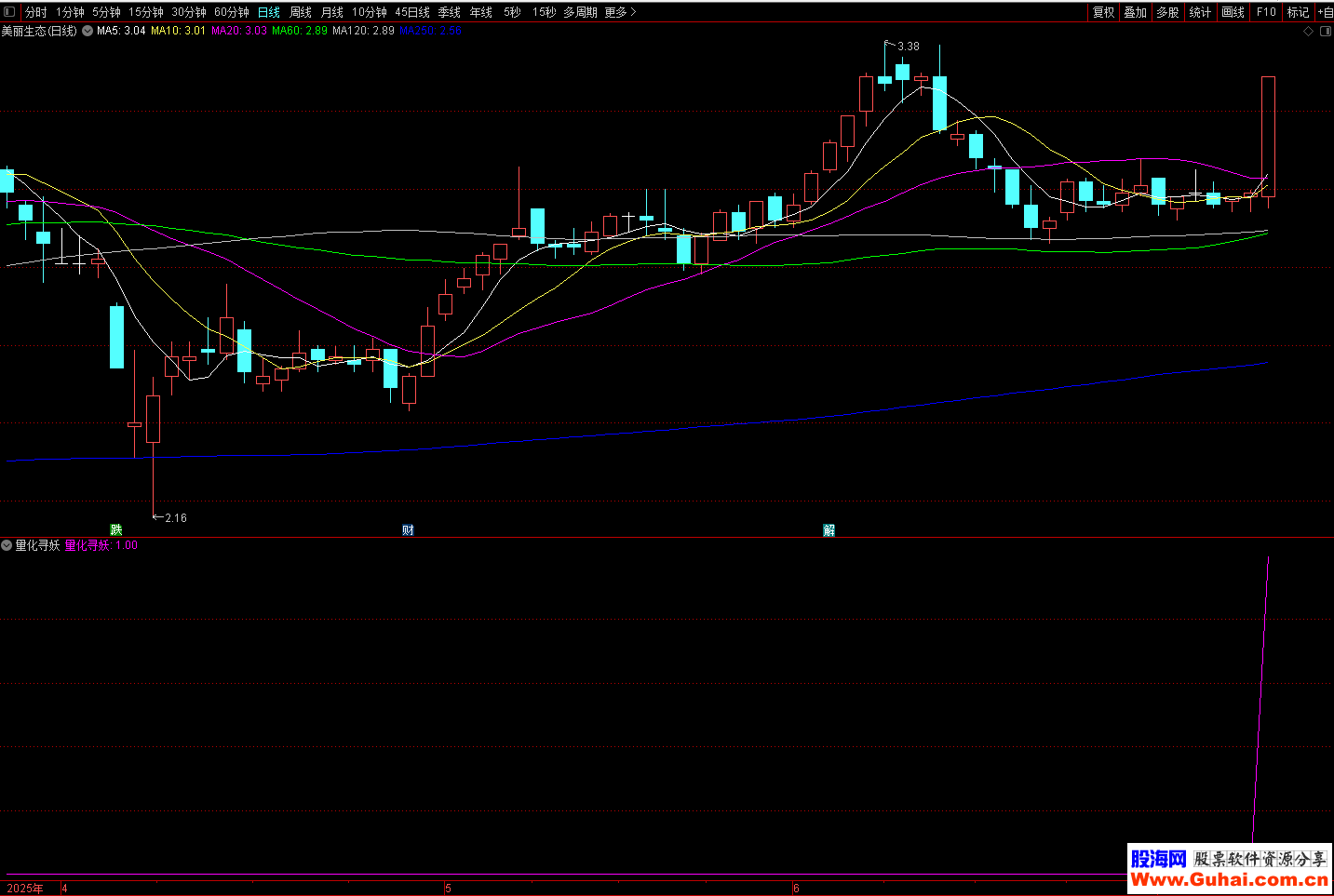
Task: Click month 5 marker on time axis
Action: [448, 889]
